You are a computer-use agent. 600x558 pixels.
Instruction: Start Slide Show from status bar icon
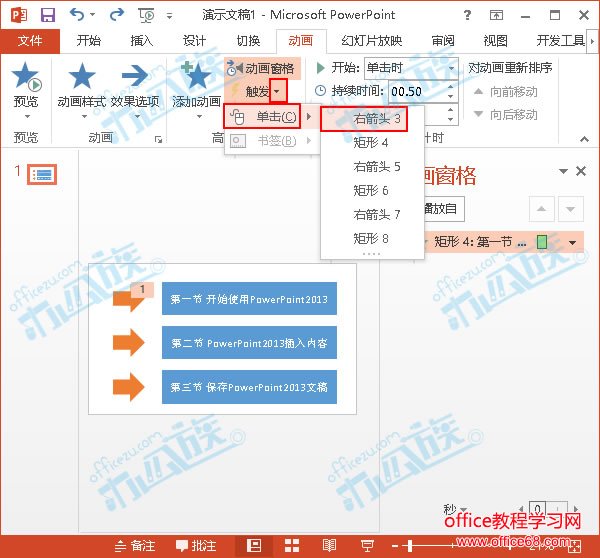tap(367, 546)
